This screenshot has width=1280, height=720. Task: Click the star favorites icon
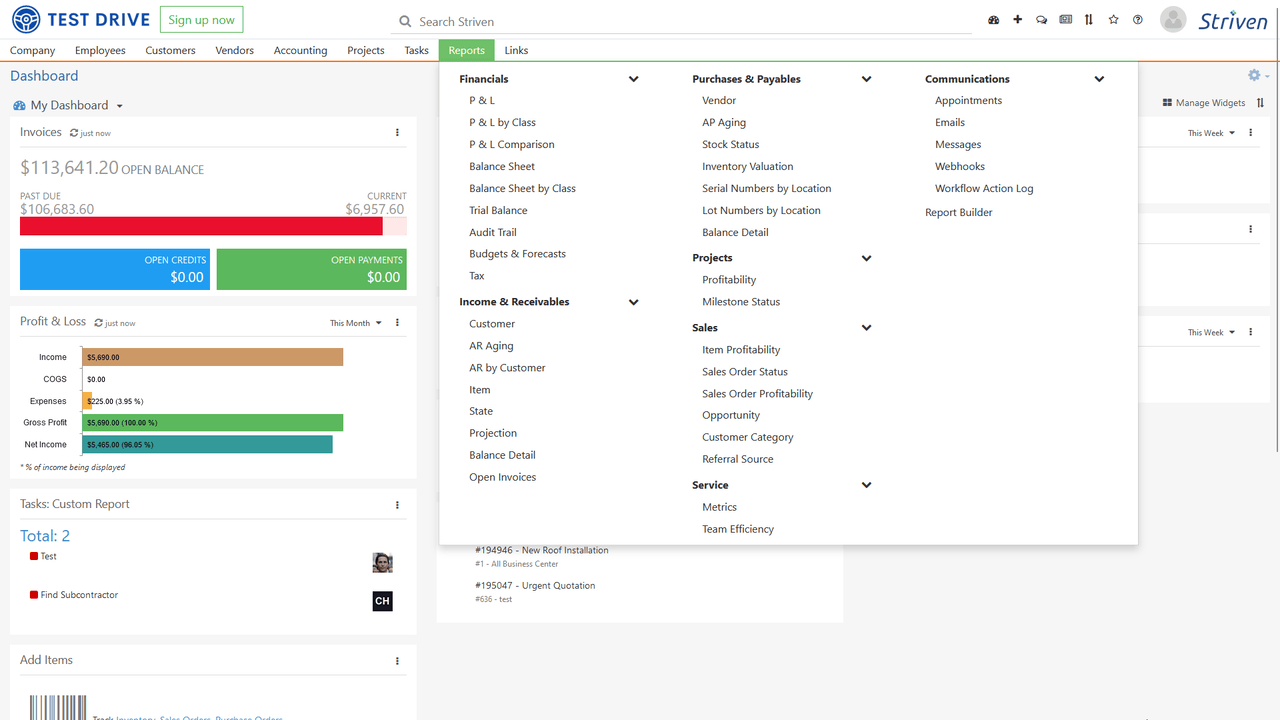point(1113,20)
